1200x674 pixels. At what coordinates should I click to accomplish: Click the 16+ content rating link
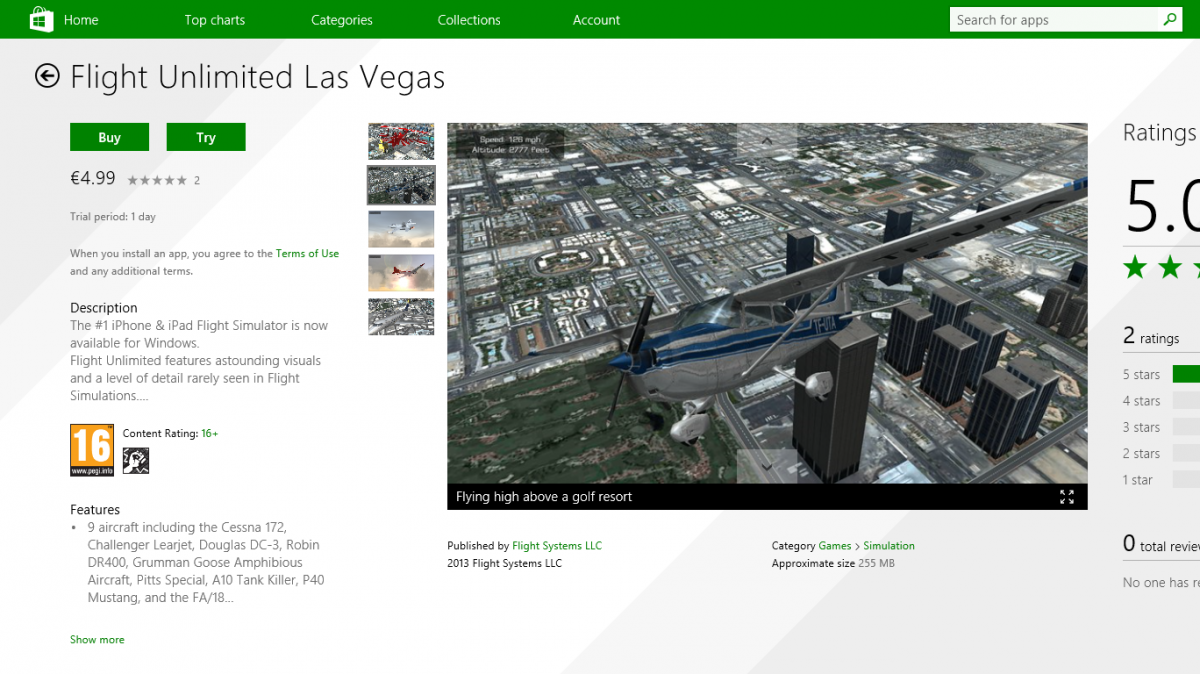[x=210, y=433]
